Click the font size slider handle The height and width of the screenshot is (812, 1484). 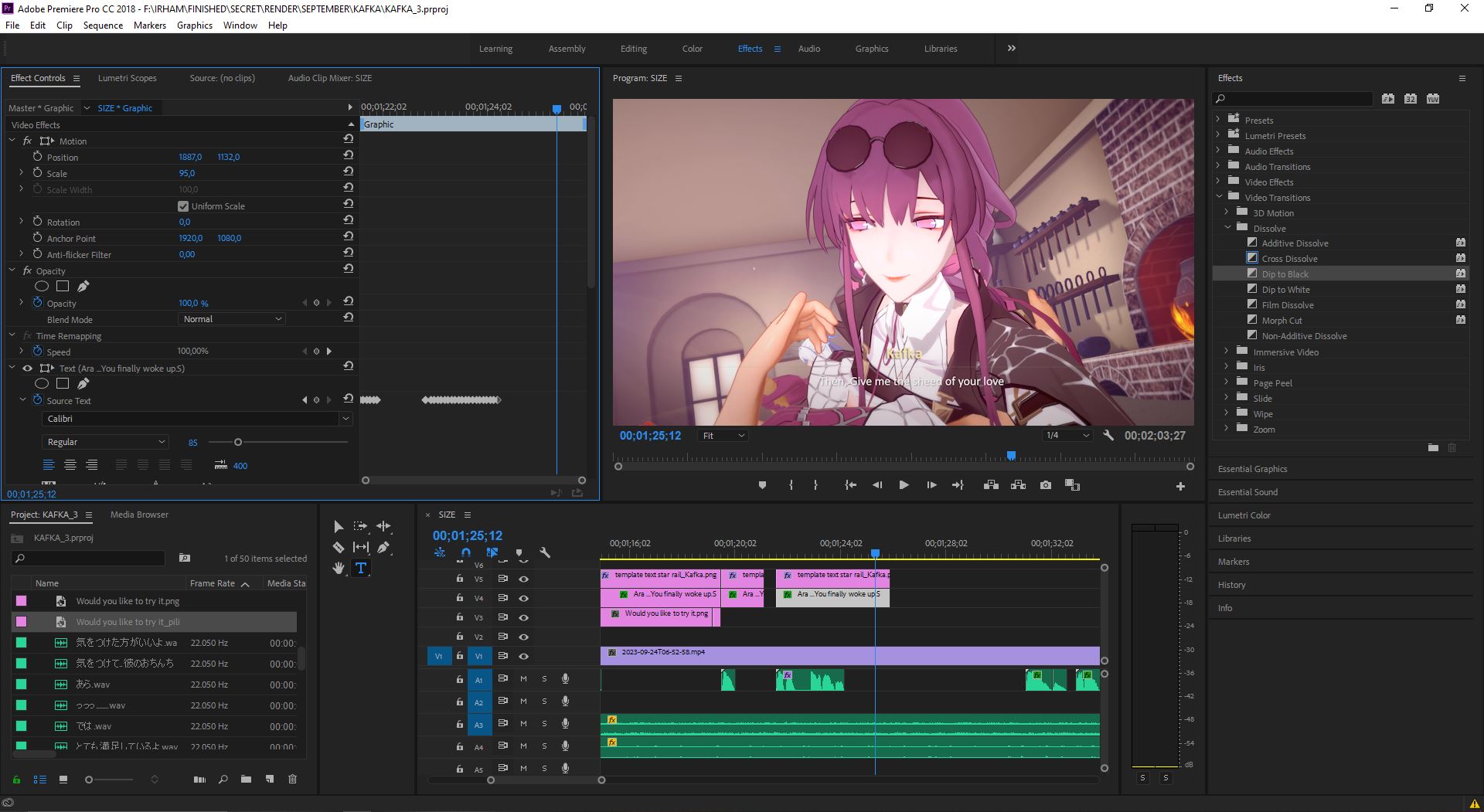pyautogui.click(x=238, y=442)
